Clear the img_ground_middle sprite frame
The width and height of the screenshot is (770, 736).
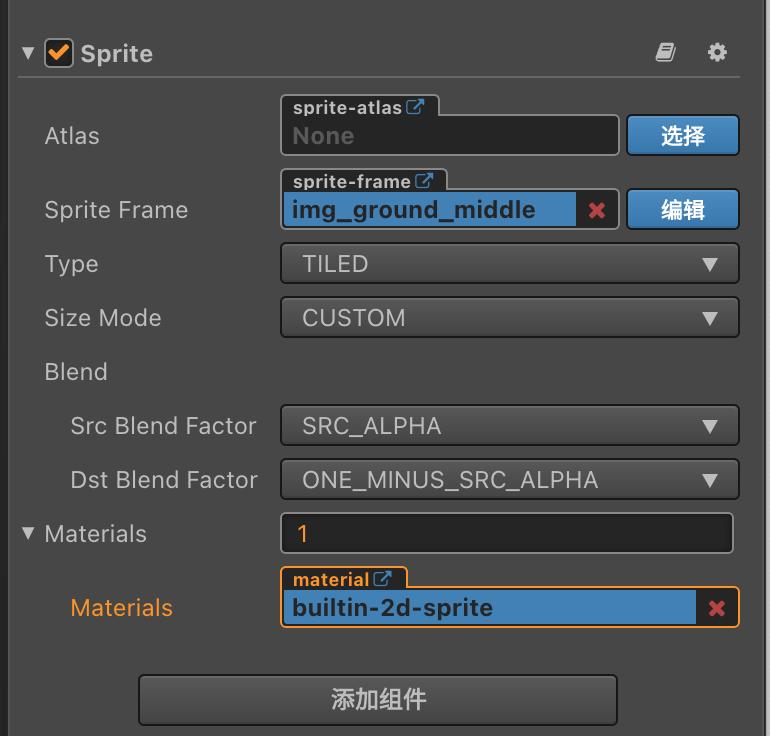coord(597,210)
